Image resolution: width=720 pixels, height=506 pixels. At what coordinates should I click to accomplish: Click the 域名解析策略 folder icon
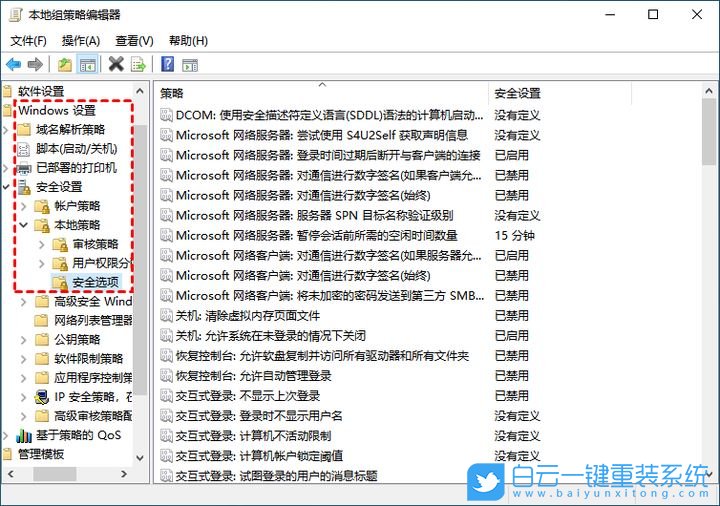pyautogui.click(x=24, y=130)
